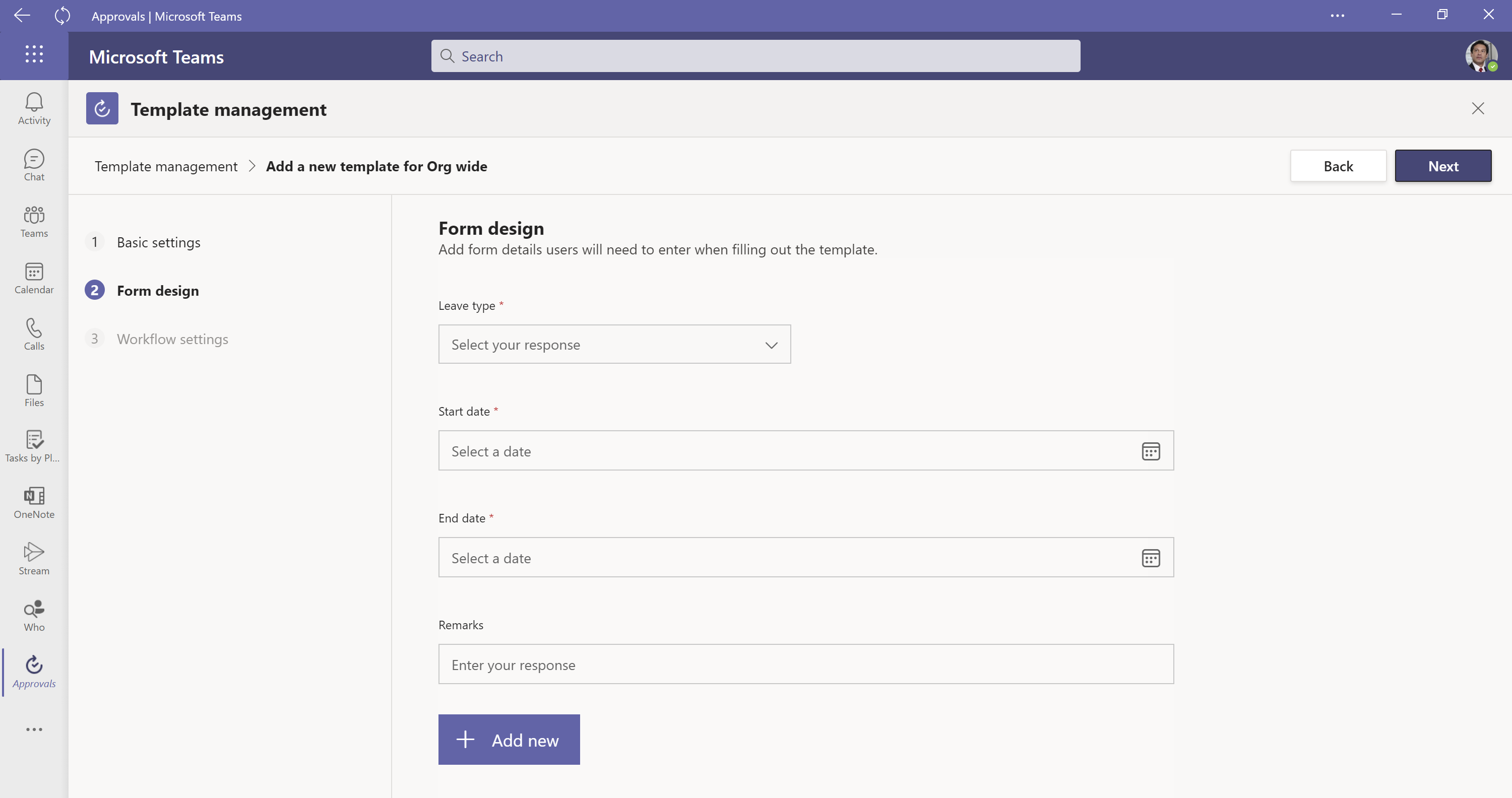The height and width of the screenshot is (798, 1512).
Task: Click into the Remarks response field
Action: pos(805,664)
